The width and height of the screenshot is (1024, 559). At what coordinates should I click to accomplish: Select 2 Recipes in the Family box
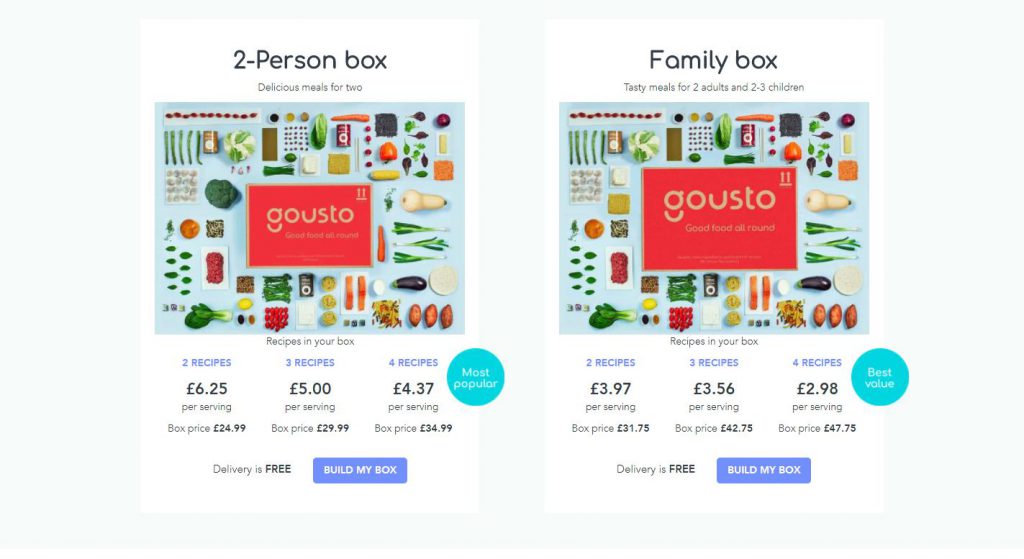coord(611,362)
